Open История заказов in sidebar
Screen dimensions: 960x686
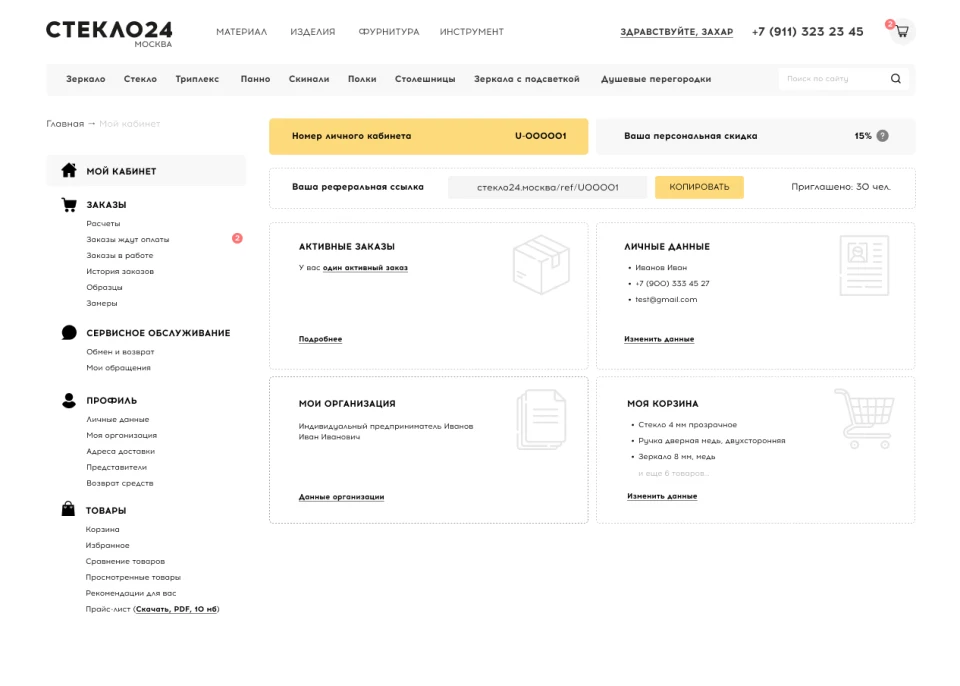120,271
